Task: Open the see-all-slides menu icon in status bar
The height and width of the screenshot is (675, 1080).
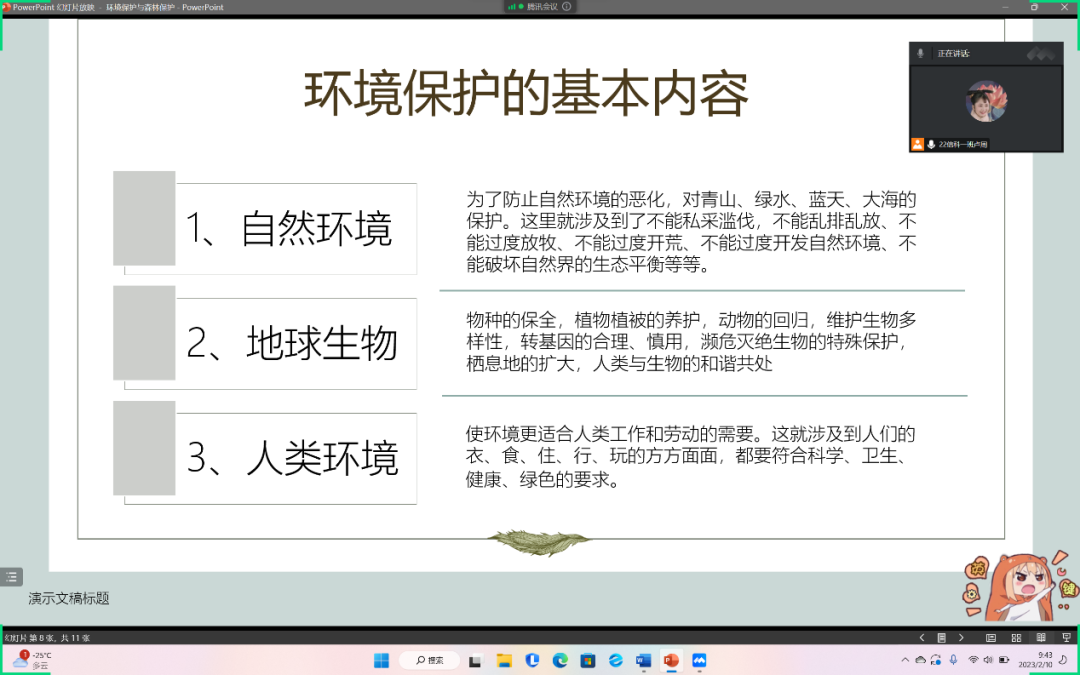Action: tap(941, 637)
